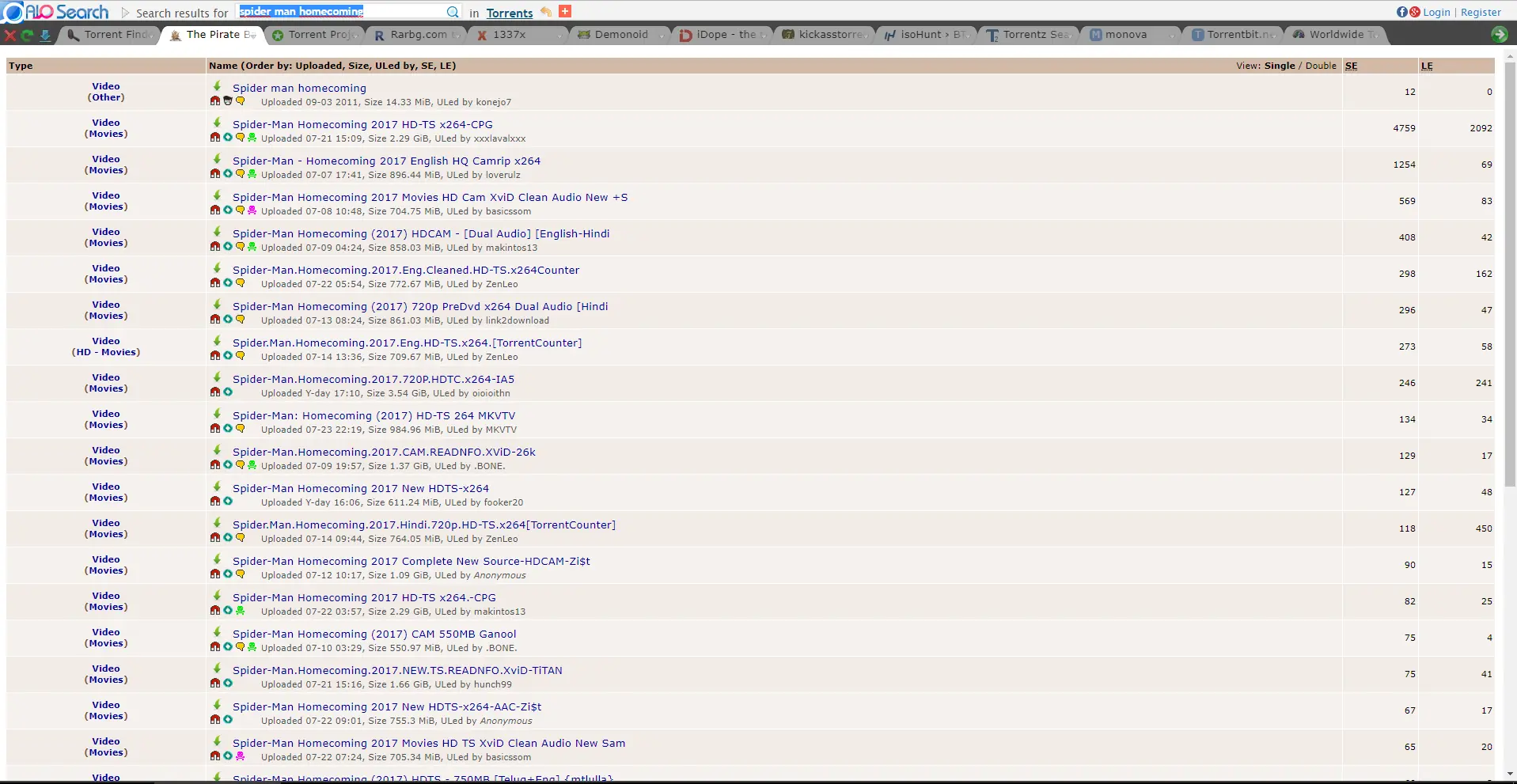Click green skull icon on CAM.READNFO.XViD-26k row
Viewport: 1517px width, 784px height.
(x=252, y=465)
